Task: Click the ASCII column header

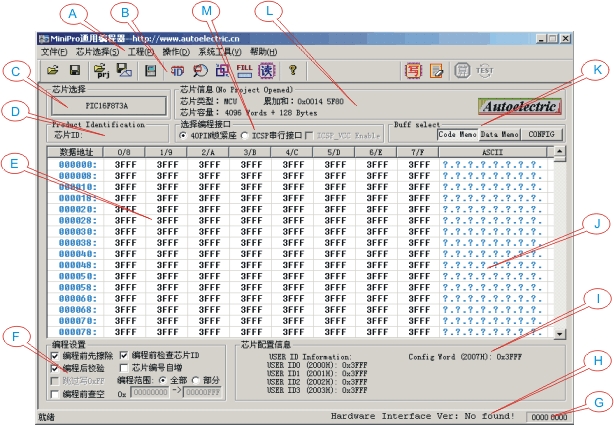Action: 492,152
